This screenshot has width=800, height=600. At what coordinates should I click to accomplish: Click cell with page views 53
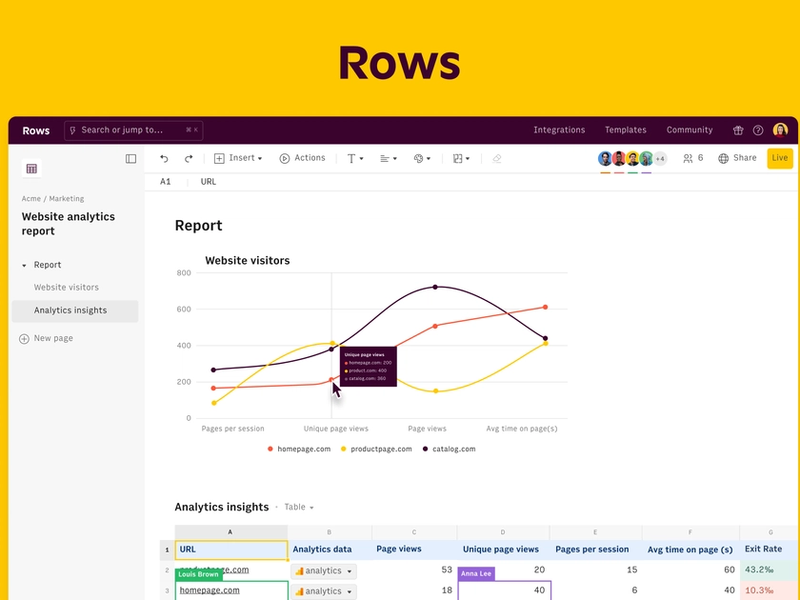point(414,570)
